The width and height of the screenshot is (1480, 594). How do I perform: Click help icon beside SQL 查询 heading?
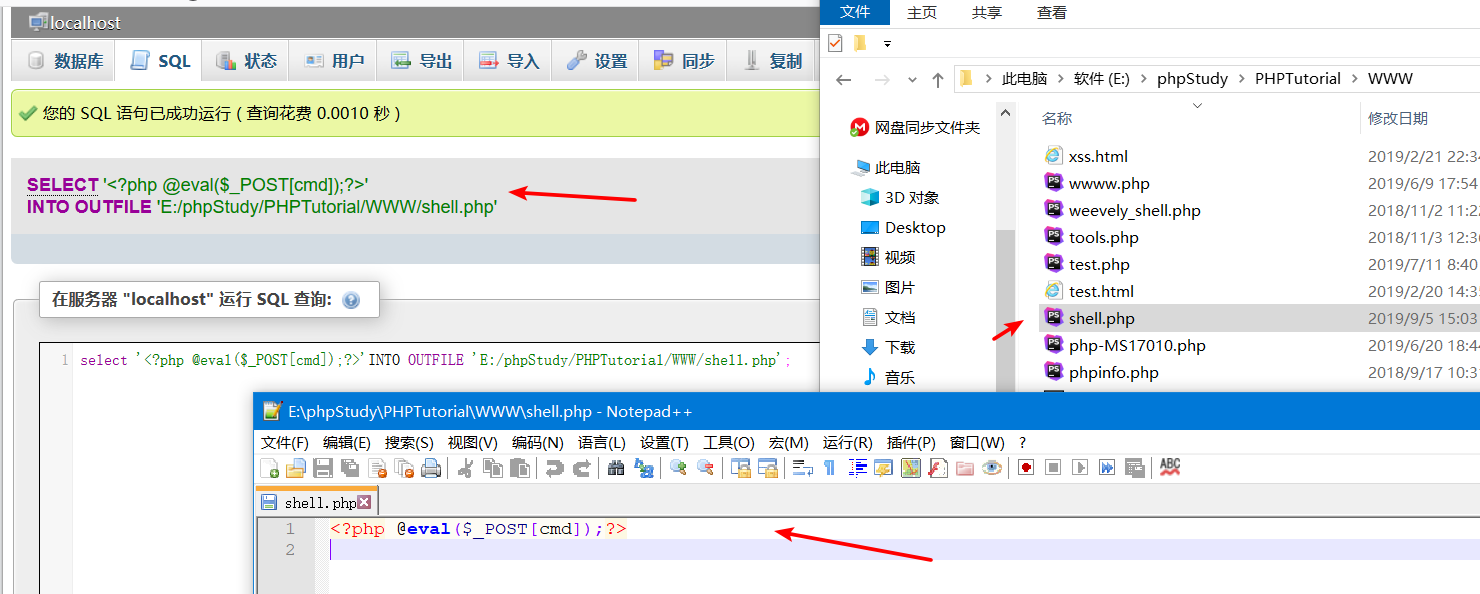(x=351, y=300)
